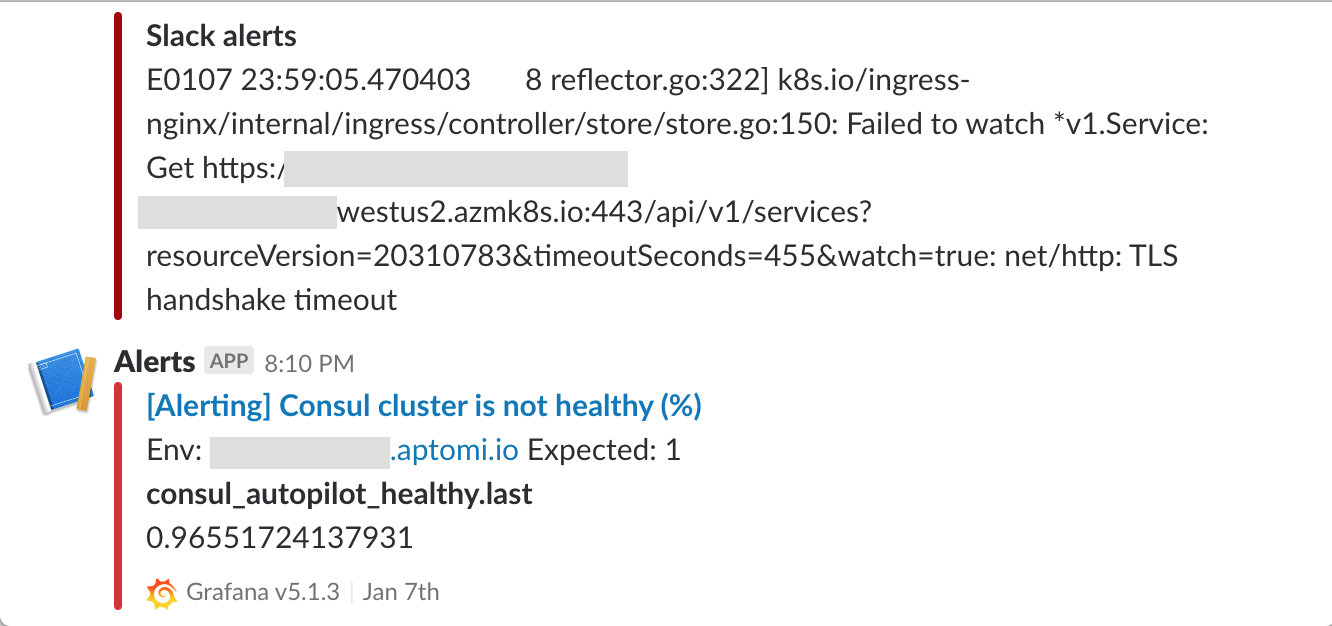
Task: Click the dark red bar beside Slack alerts
Action: pyautogui.click(x=118, y=165)
